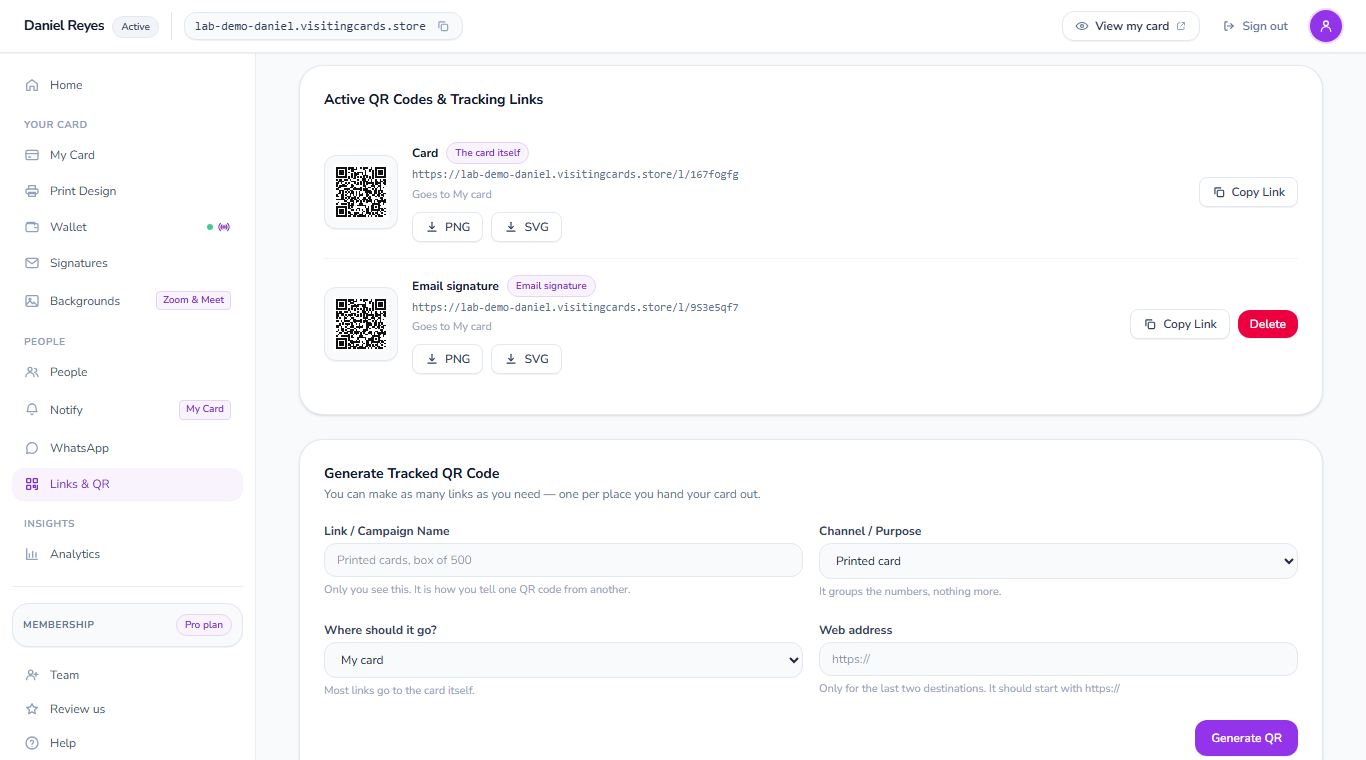Screen dimensions: 1366x760
Task: Sign out of the account
Action: [1255, 26]
